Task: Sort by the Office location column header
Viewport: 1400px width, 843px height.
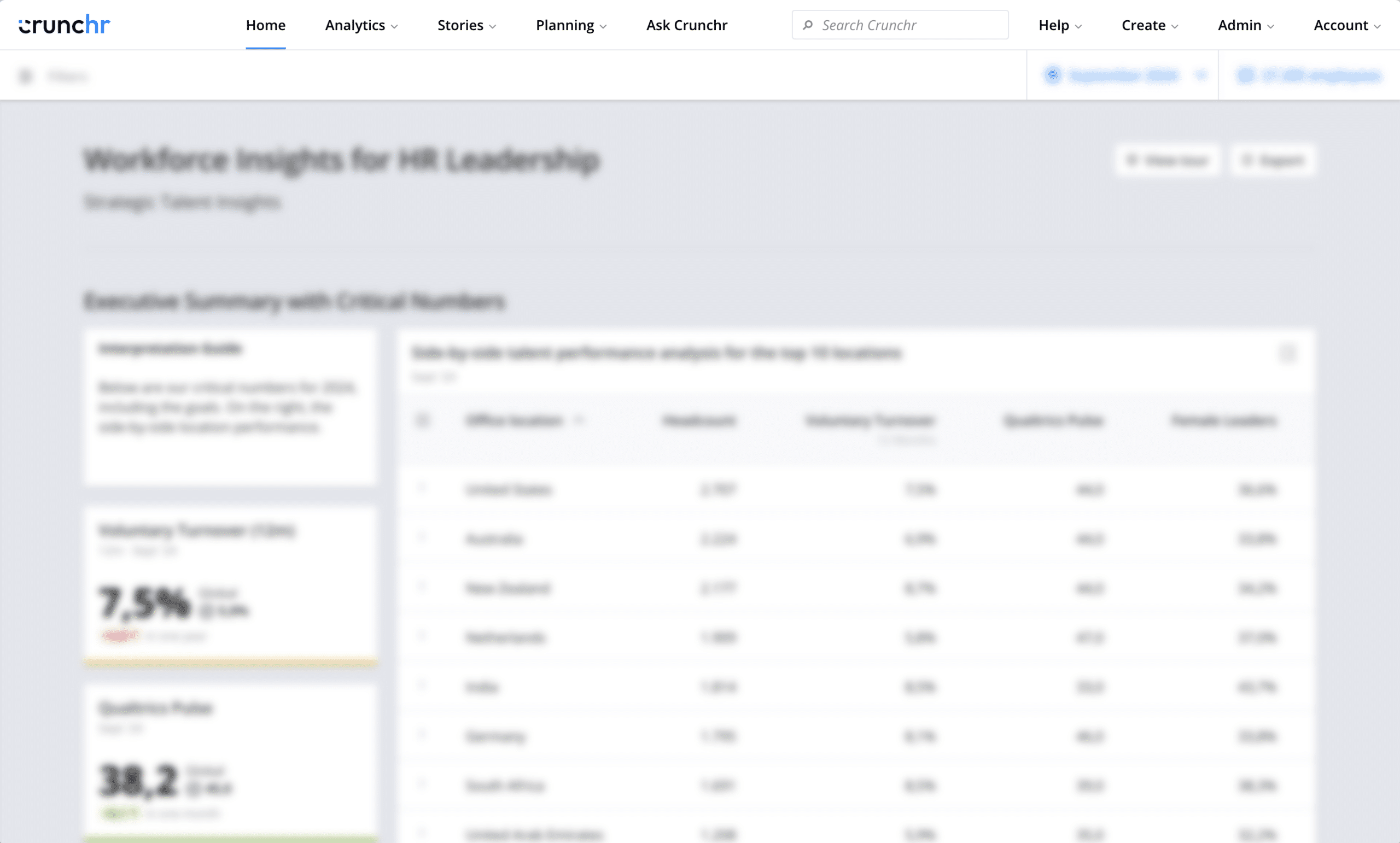Action: point(514,421)
